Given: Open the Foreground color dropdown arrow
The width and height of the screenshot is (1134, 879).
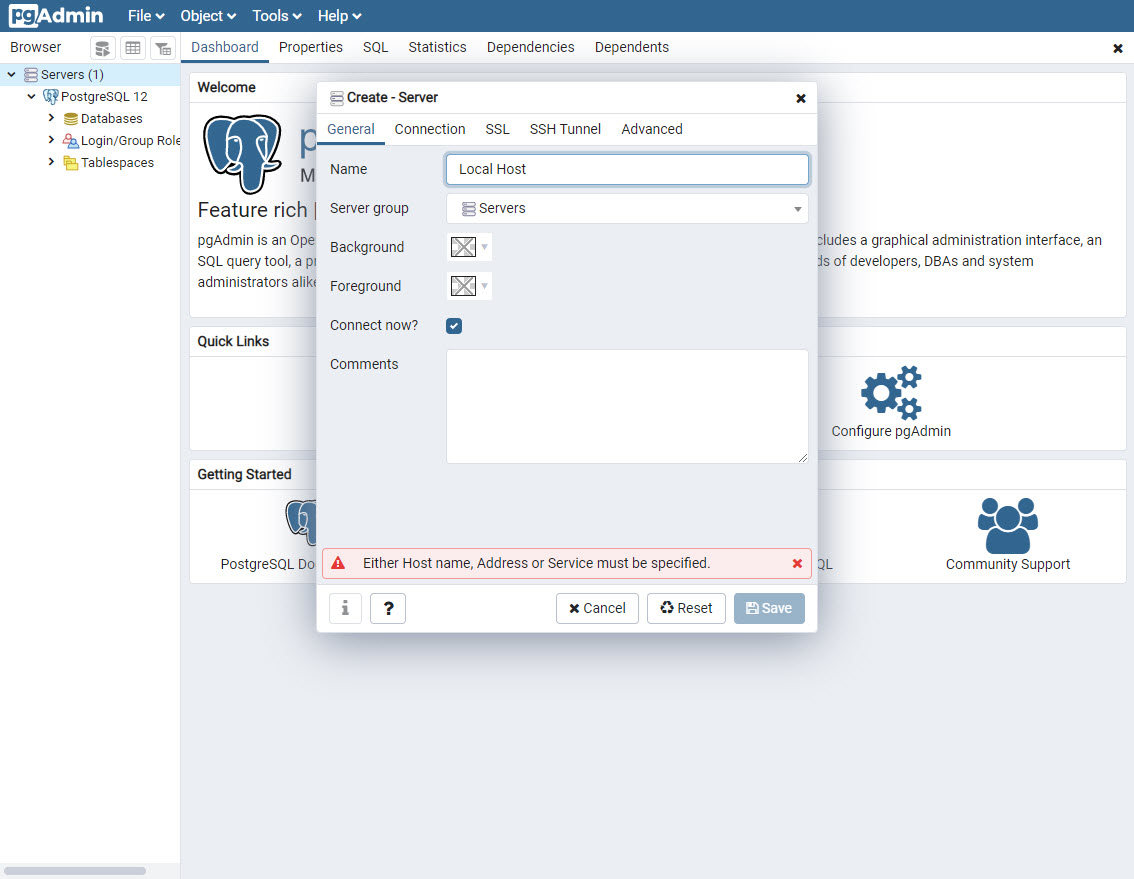Looking at the screenshot, I should tap(484, 286).
